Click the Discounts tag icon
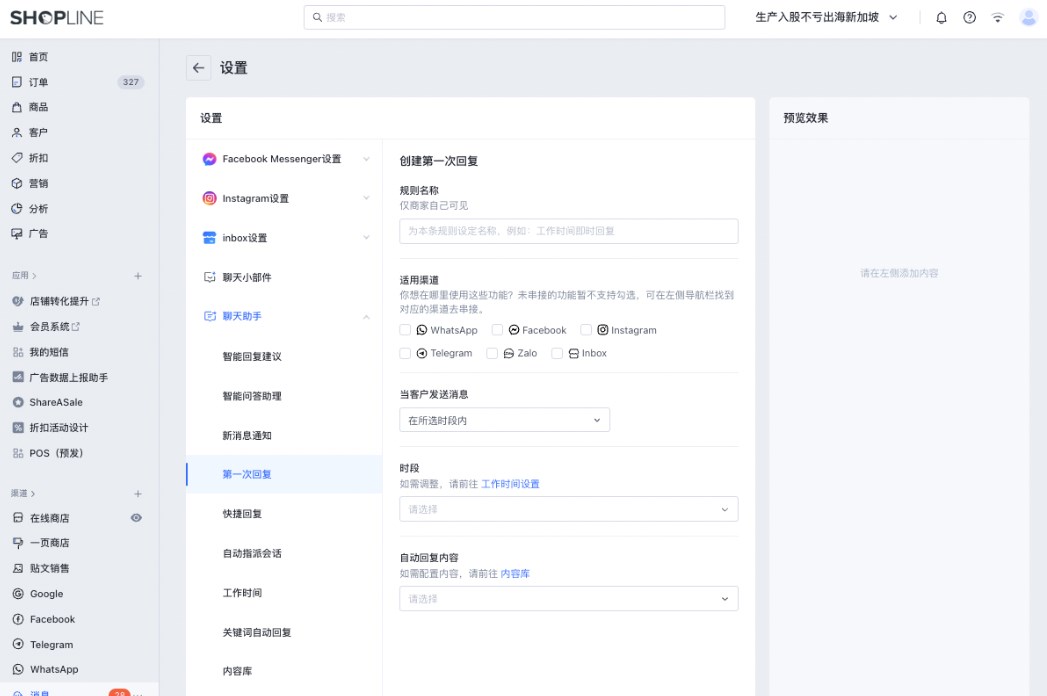1047x696 pixels. click(17, 158)
